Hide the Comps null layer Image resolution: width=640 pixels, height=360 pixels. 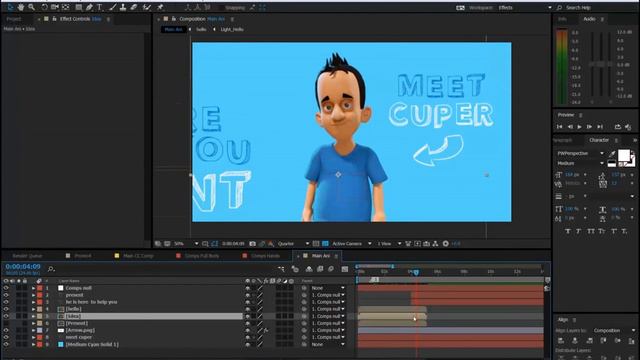point(6,288)
